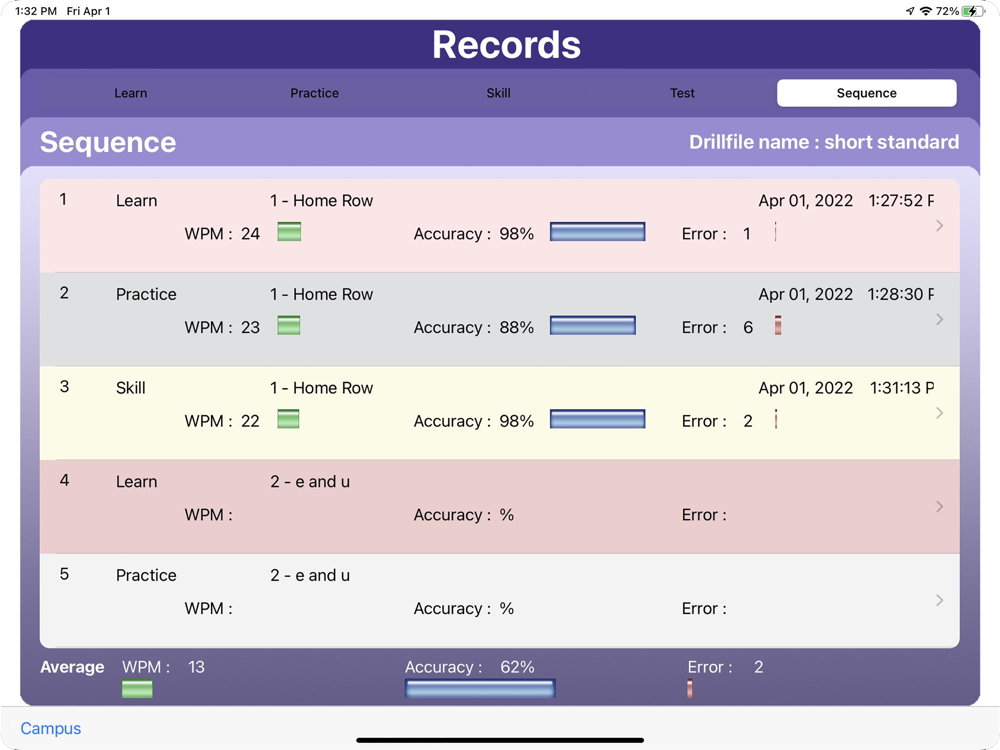
Task: Click '1 - Home Row' in Learn row
Action: [321, 201]
